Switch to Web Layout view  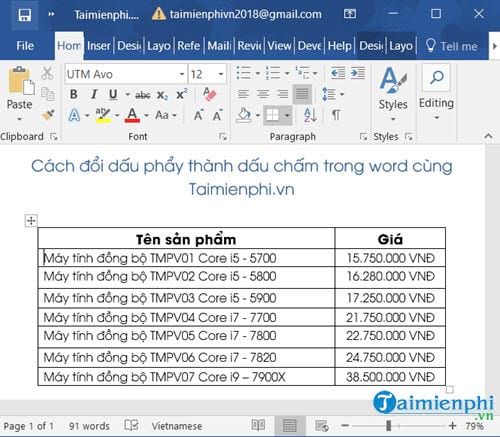coord(322,426)
